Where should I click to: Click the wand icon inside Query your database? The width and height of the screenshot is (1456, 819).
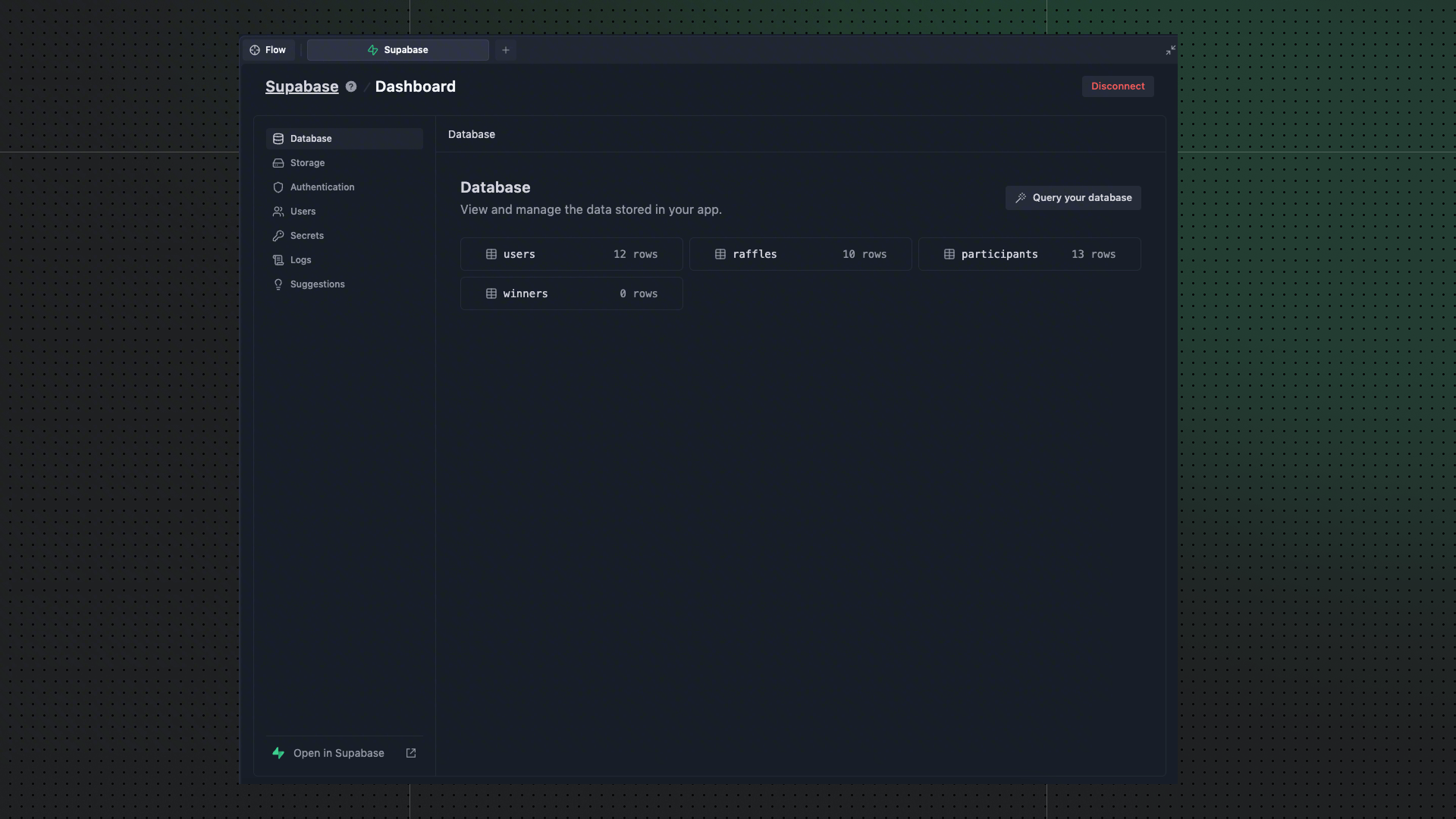point(1021,197)
